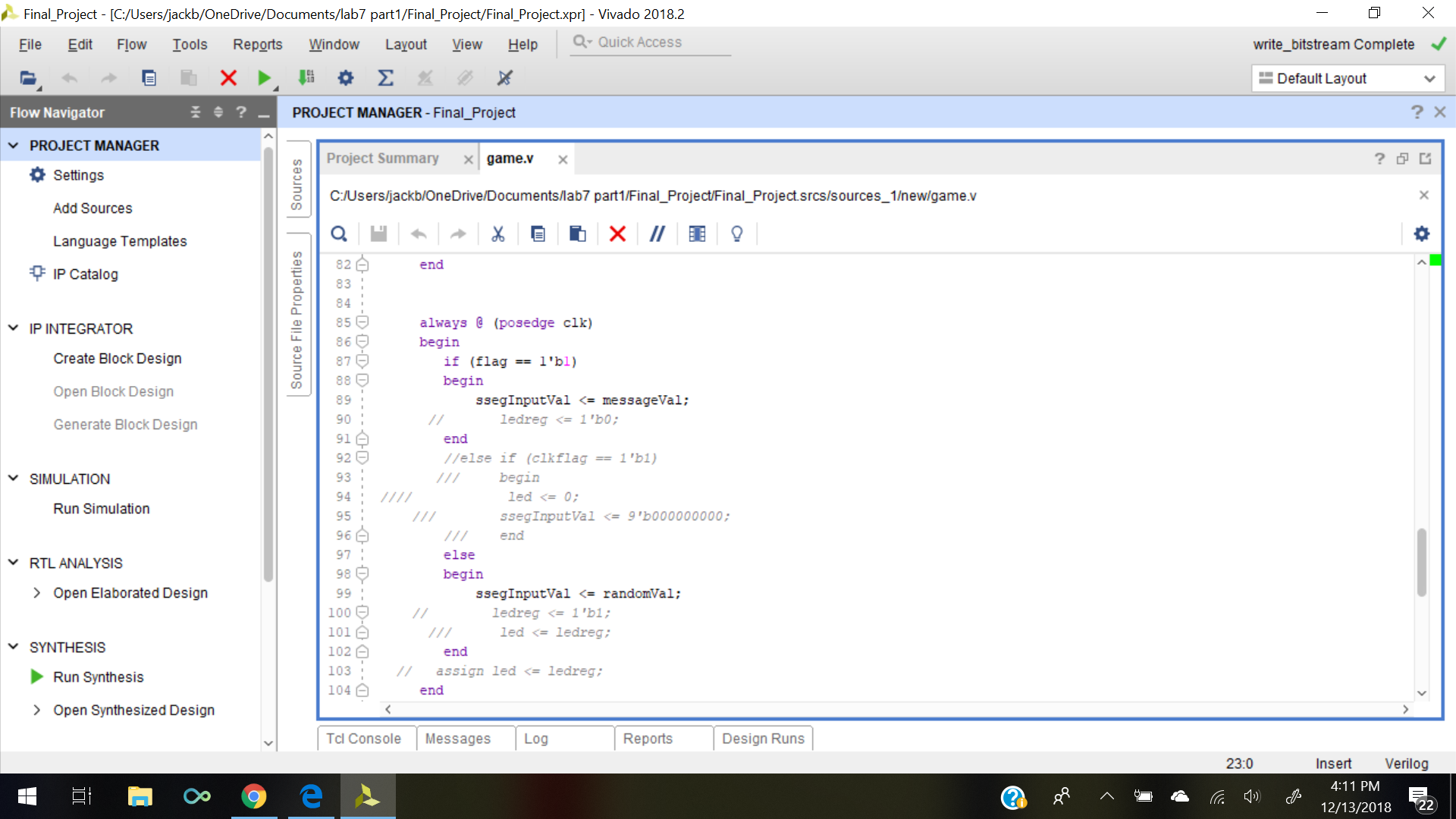Click the column selection mode icon
Image resolution: width=1456 pixels, height=819 pixels.
click(697, 234)
